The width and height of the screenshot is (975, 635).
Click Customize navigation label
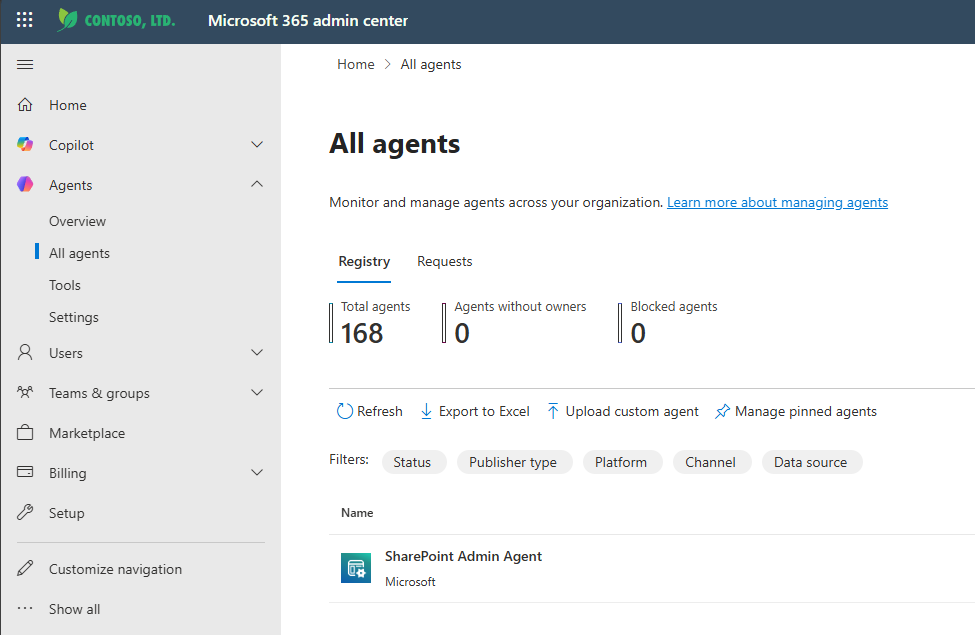[x=116, y=569]
